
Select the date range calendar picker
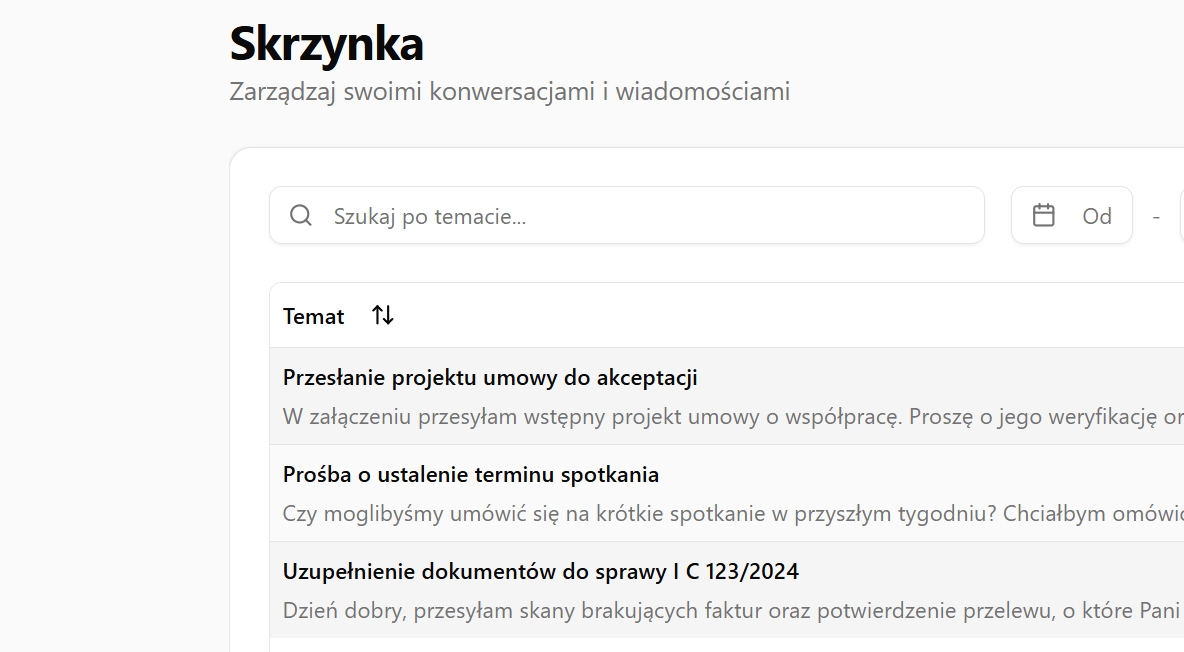1072,215
